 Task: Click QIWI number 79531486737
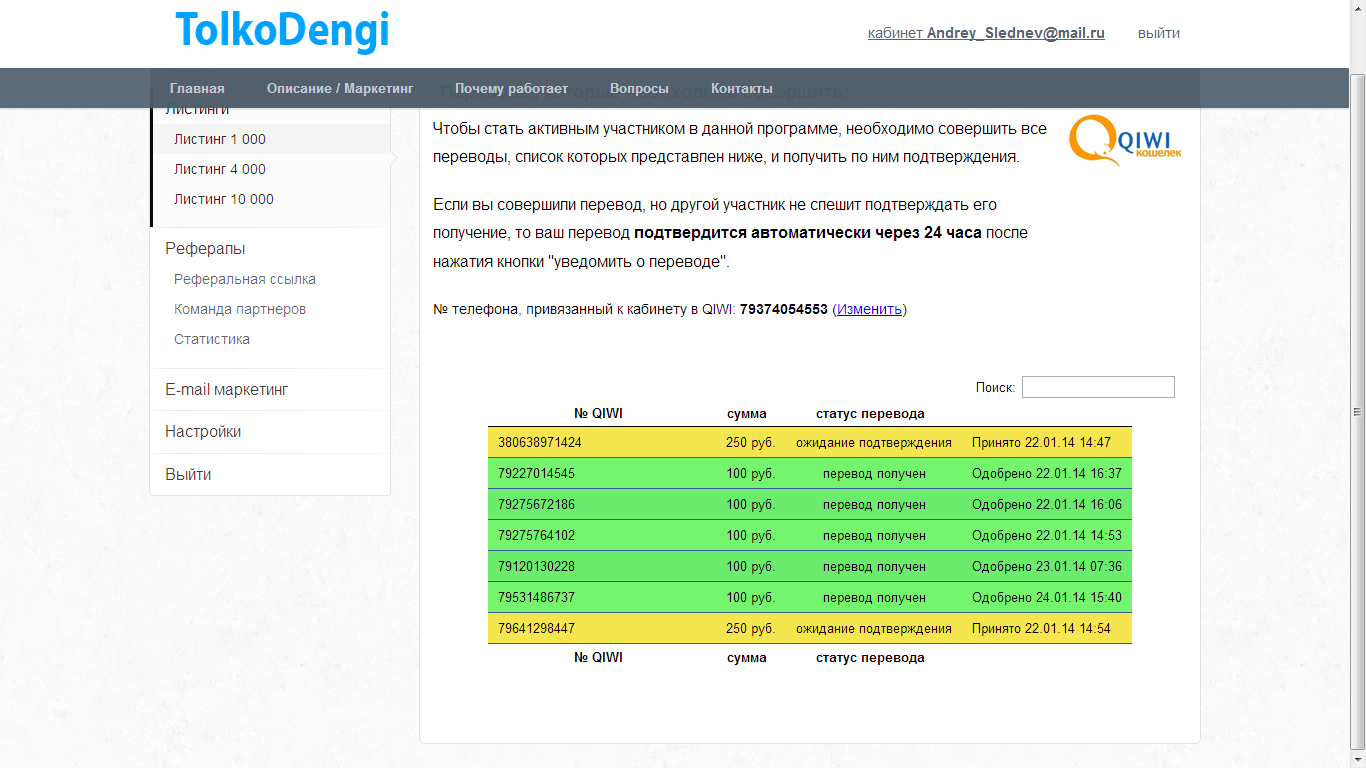(x=536, y=597)
